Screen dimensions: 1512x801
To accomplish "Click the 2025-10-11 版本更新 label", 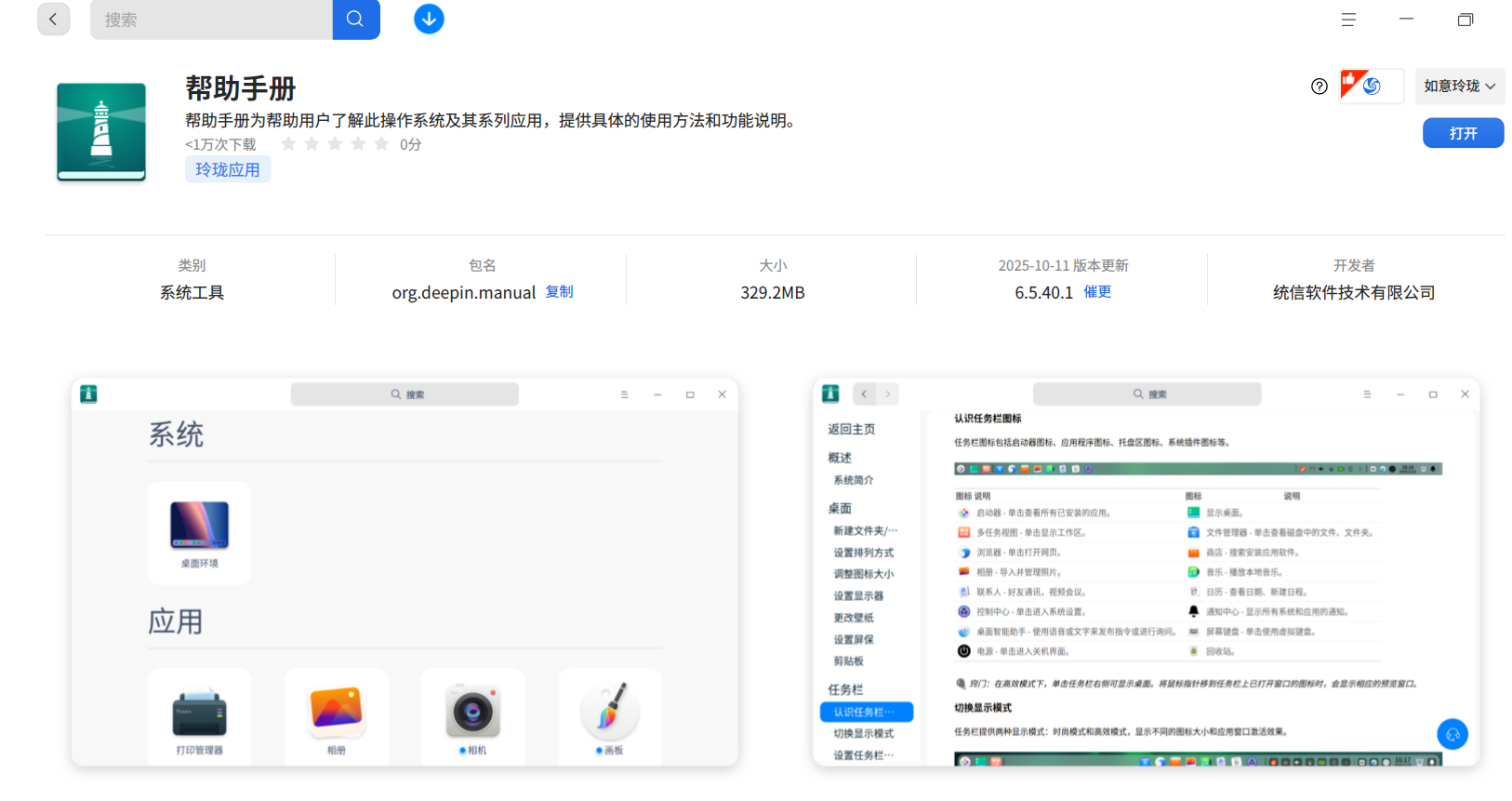I will point(1063,265).
